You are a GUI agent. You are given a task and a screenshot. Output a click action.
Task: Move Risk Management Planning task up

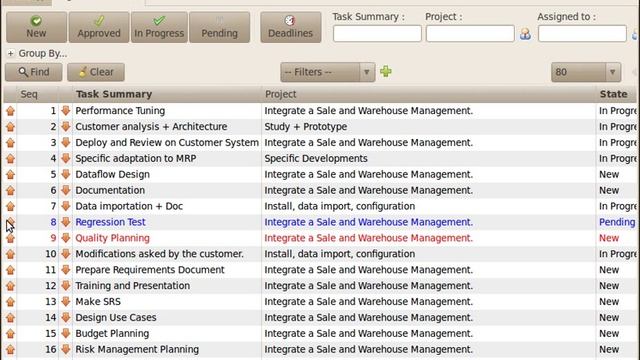pos(10,350)
